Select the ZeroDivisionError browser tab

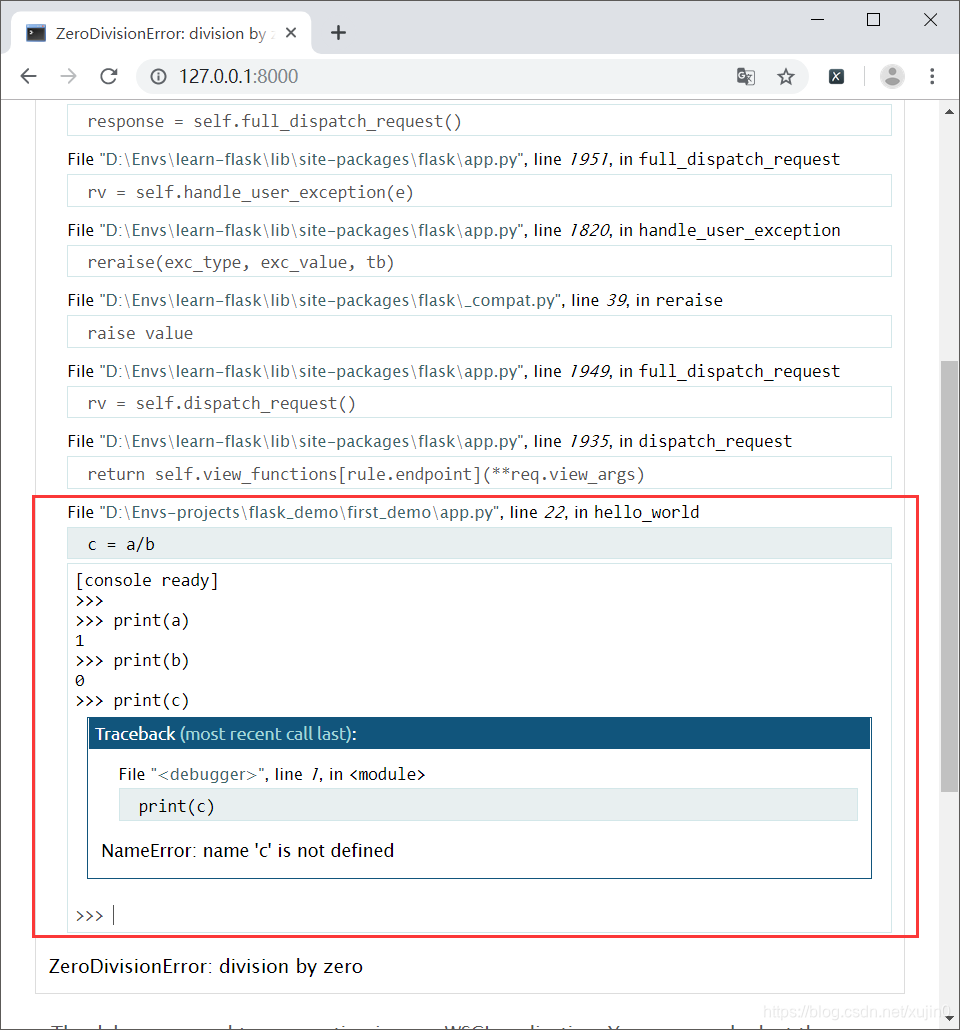[x=161, y=34]
